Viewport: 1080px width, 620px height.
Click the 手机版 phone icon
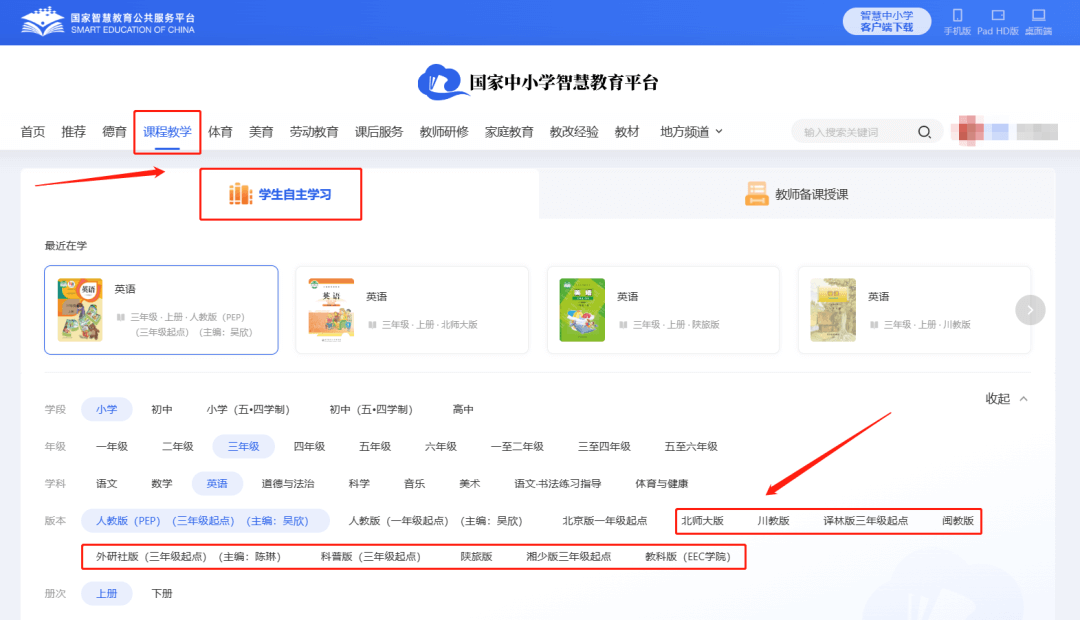tap(957, 16)
